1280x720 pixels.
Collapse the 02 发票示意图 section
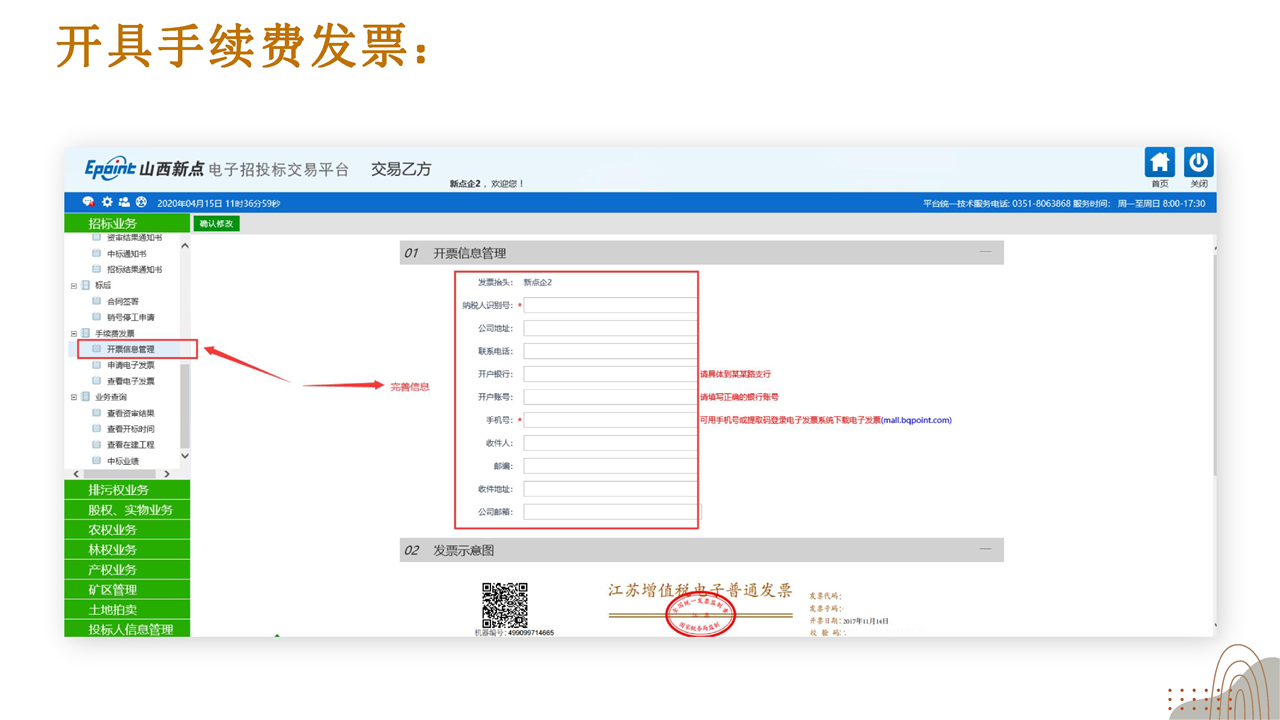tap(986, 550)
